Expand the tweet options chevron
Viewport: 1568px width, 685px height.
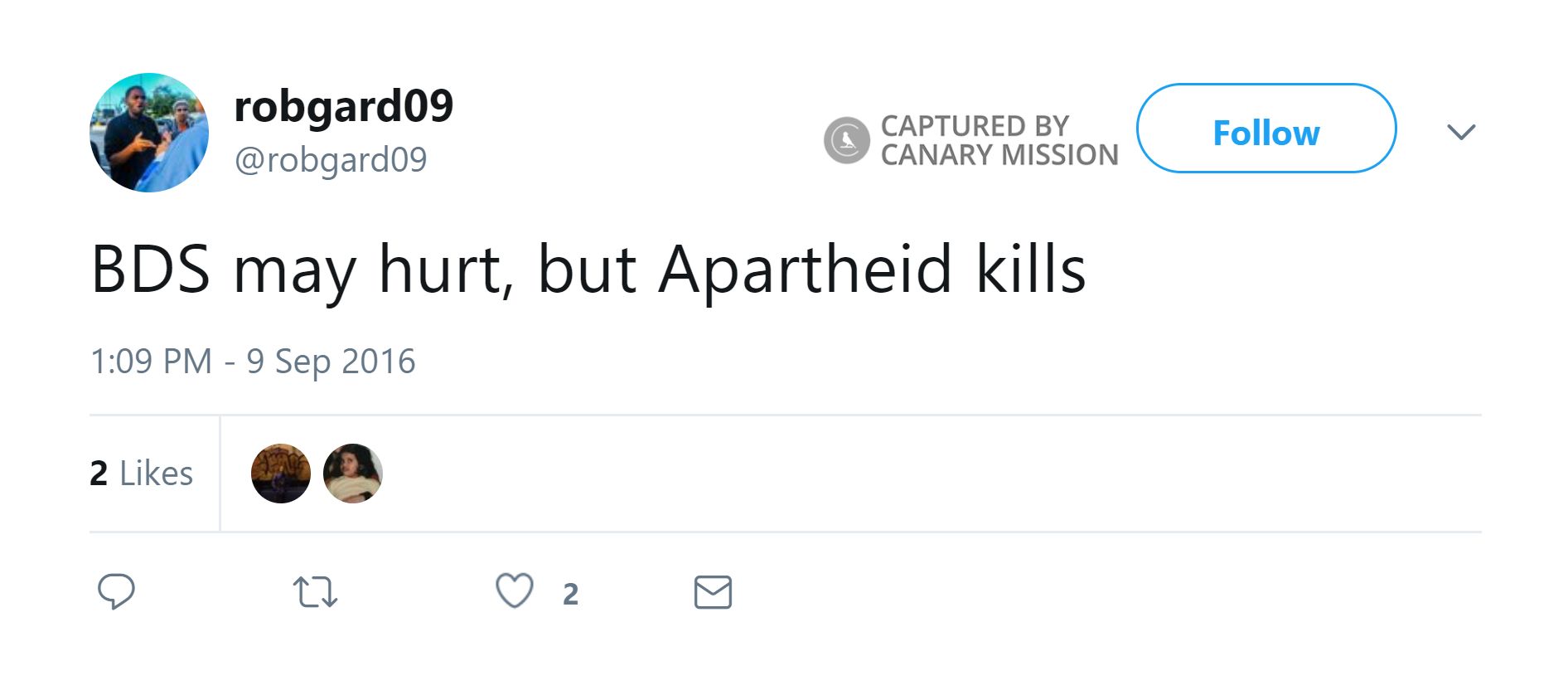pyautogui.click(x=1460, y=132)
